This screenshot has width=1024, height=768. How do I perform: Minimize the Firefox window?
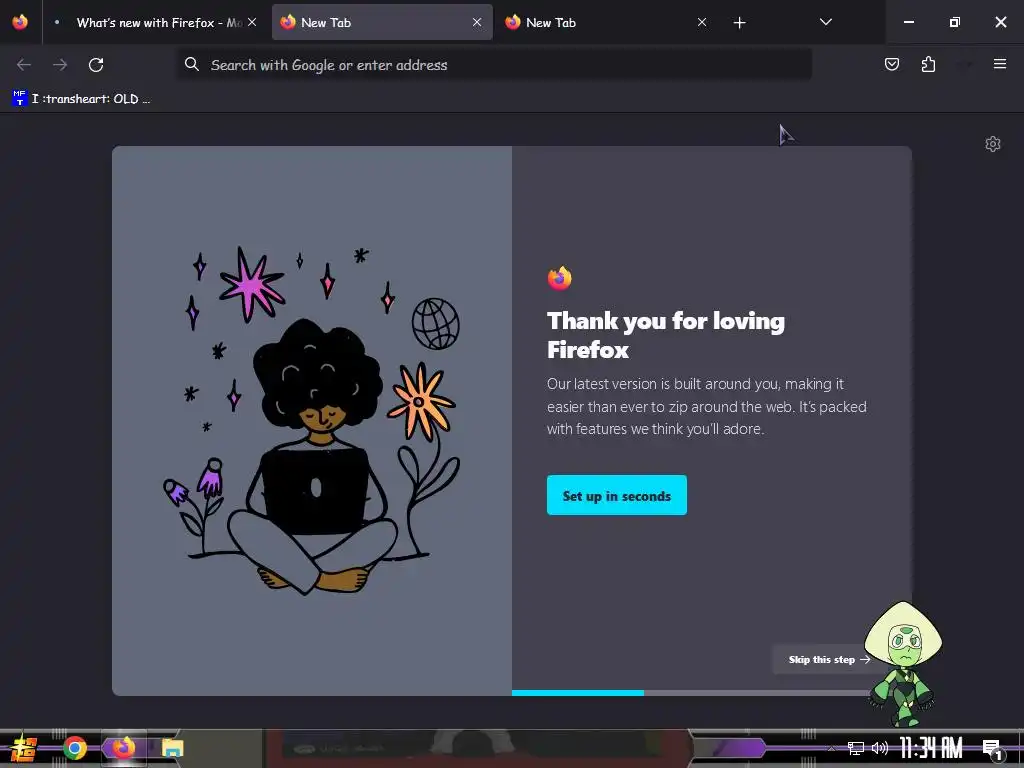[x=908, y=22]
